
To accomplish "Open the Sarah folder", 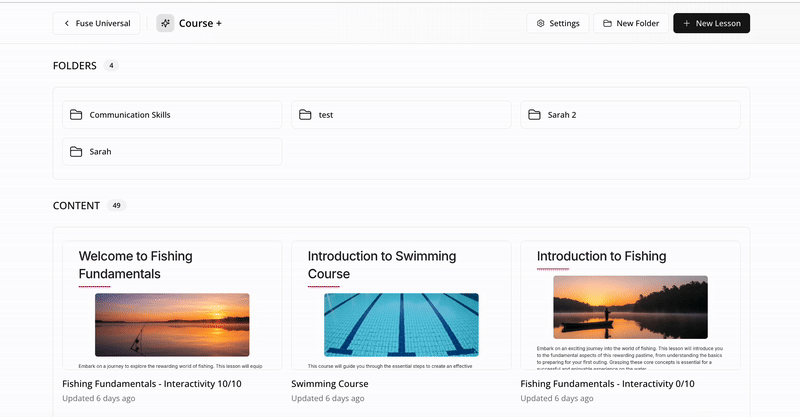I will point(171,152).
